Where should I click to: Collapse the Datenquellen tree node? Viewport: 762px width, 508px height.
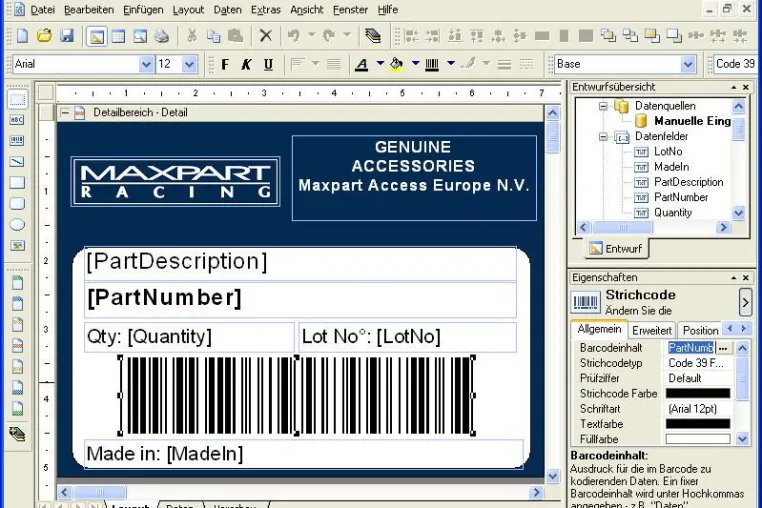tap(603, 106)
